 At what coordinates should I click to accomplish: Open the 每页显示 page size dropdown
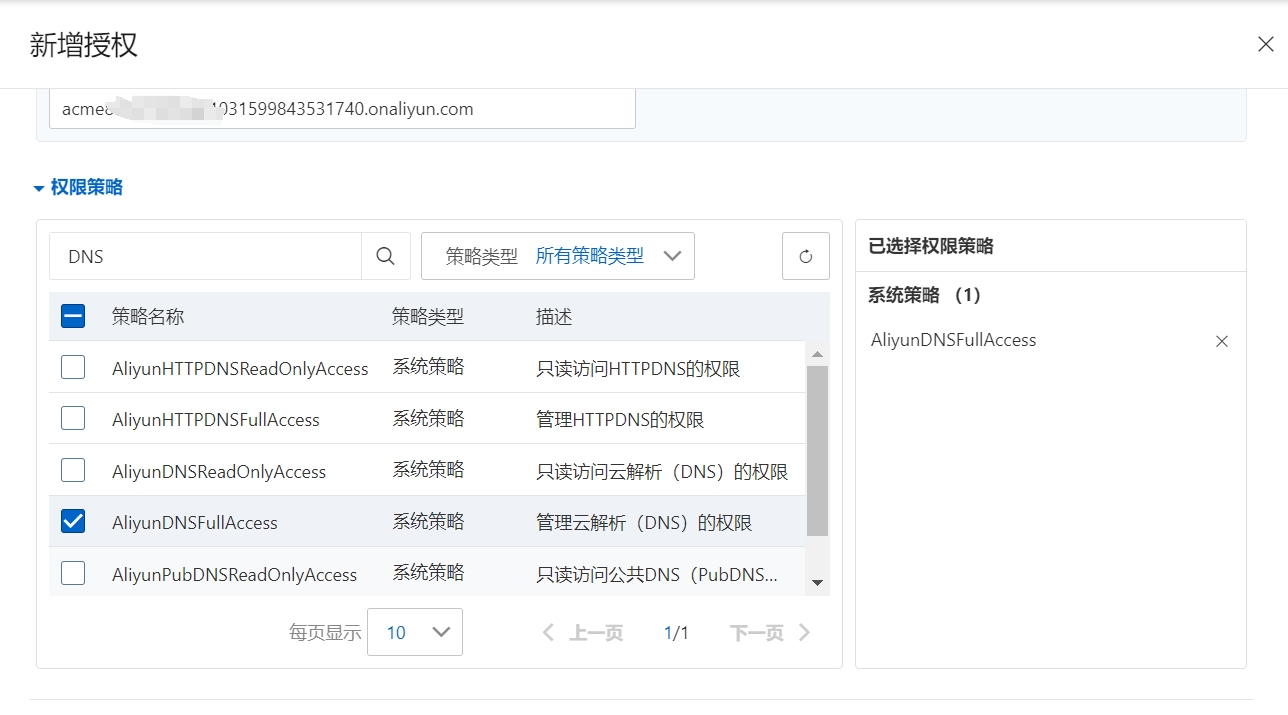[414, 632]
